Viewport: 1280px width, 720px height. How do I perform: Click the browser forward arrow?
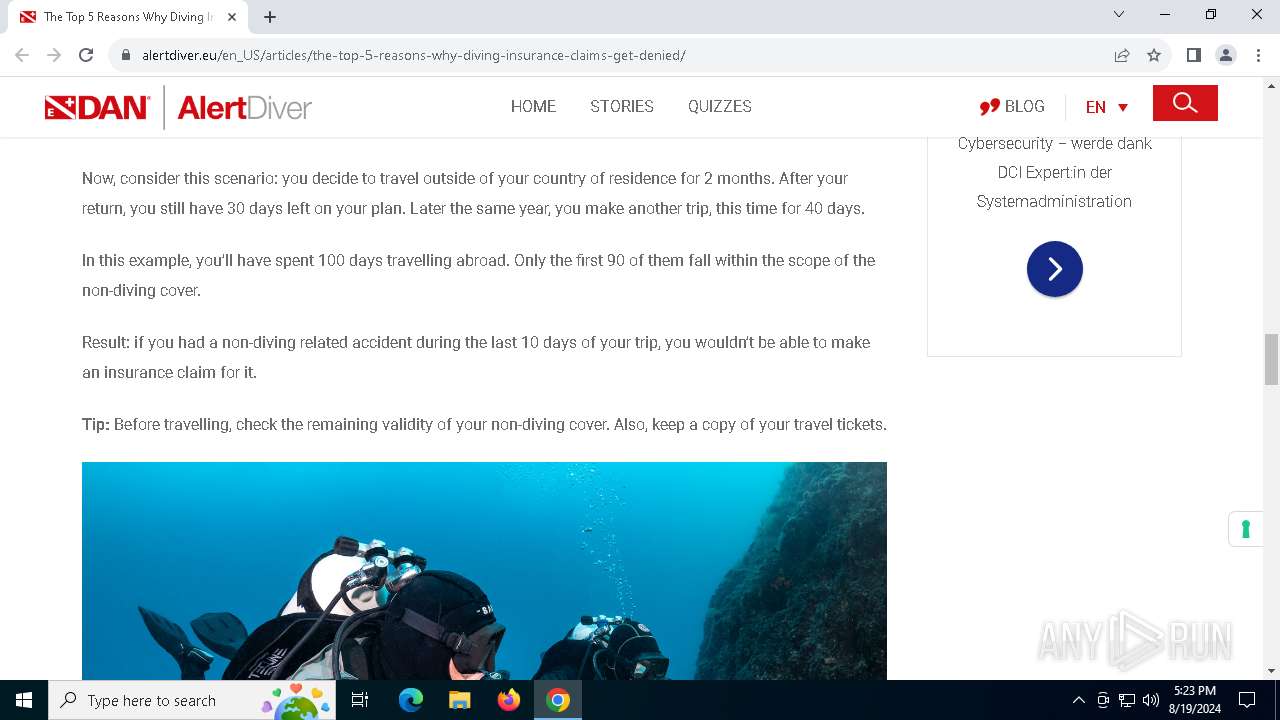(54, 55)
